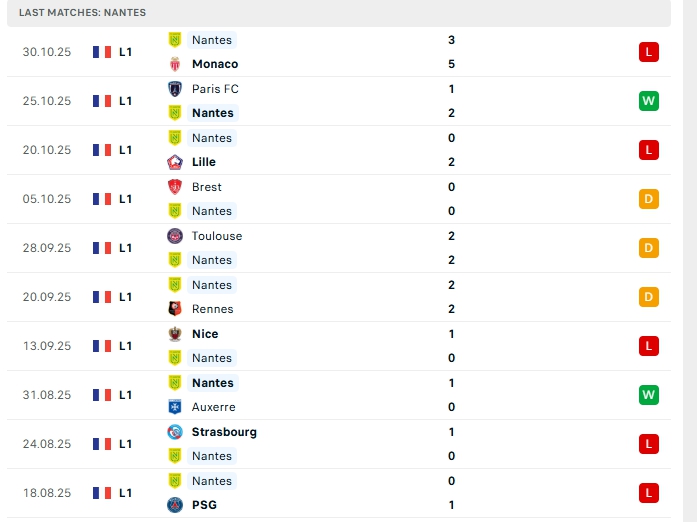Click the Auxerre team logo

pos(175,407)
